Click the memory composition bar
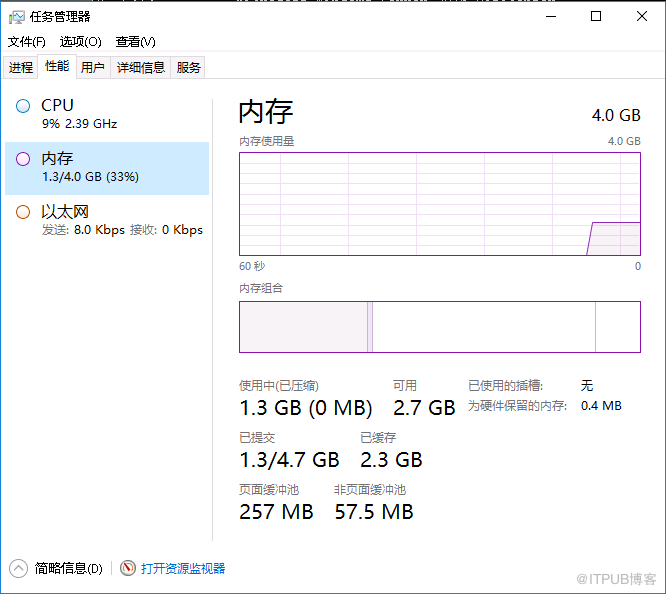 (439, 327)
